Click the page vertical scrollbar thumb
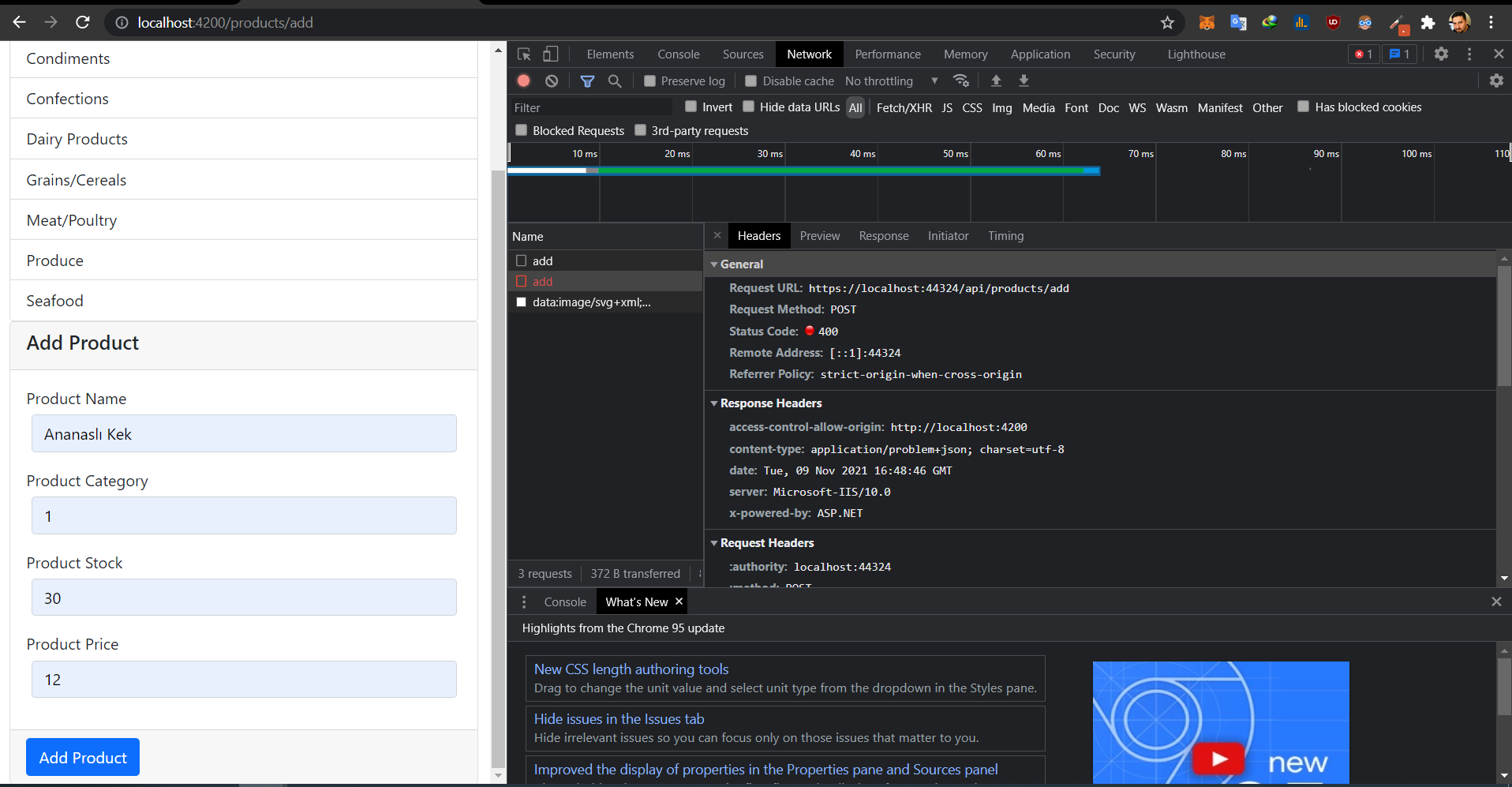The height and width of the screenshot is (787, 1512). point(498,468)
